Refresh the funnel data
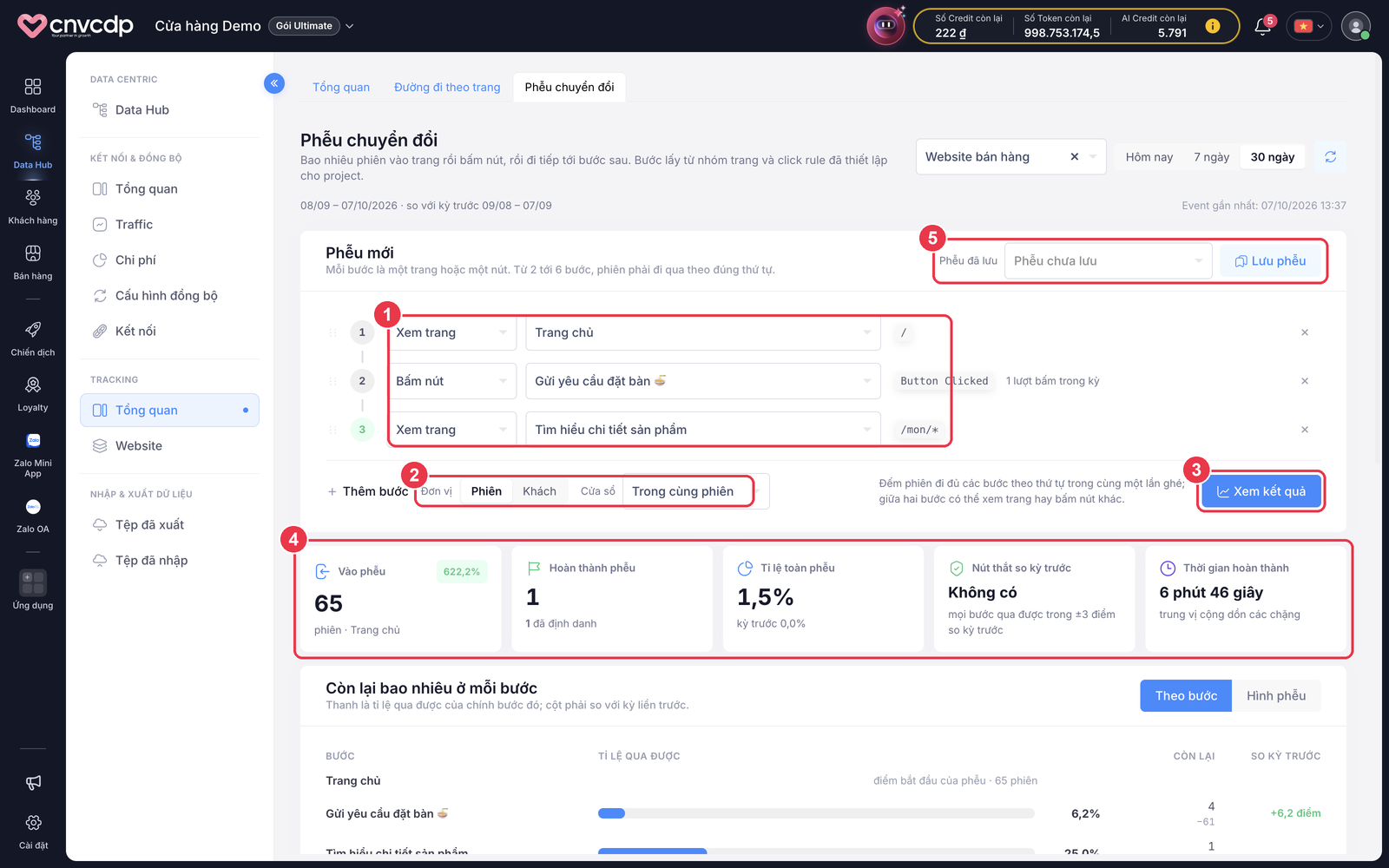Screen dimensions: 1389x868 coord(1330,157)
